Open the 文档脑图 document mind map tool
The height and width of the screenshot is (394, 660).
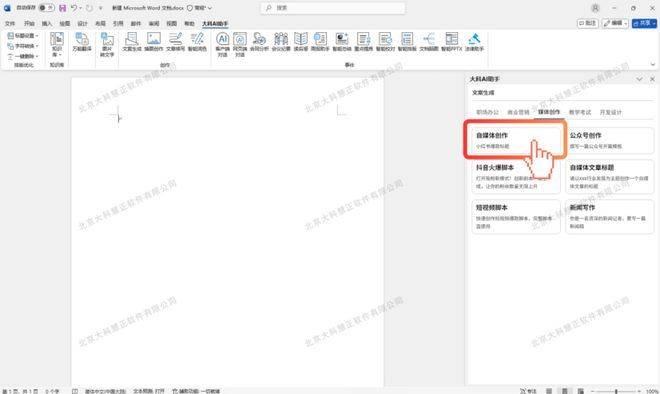(x=429, y=42)
